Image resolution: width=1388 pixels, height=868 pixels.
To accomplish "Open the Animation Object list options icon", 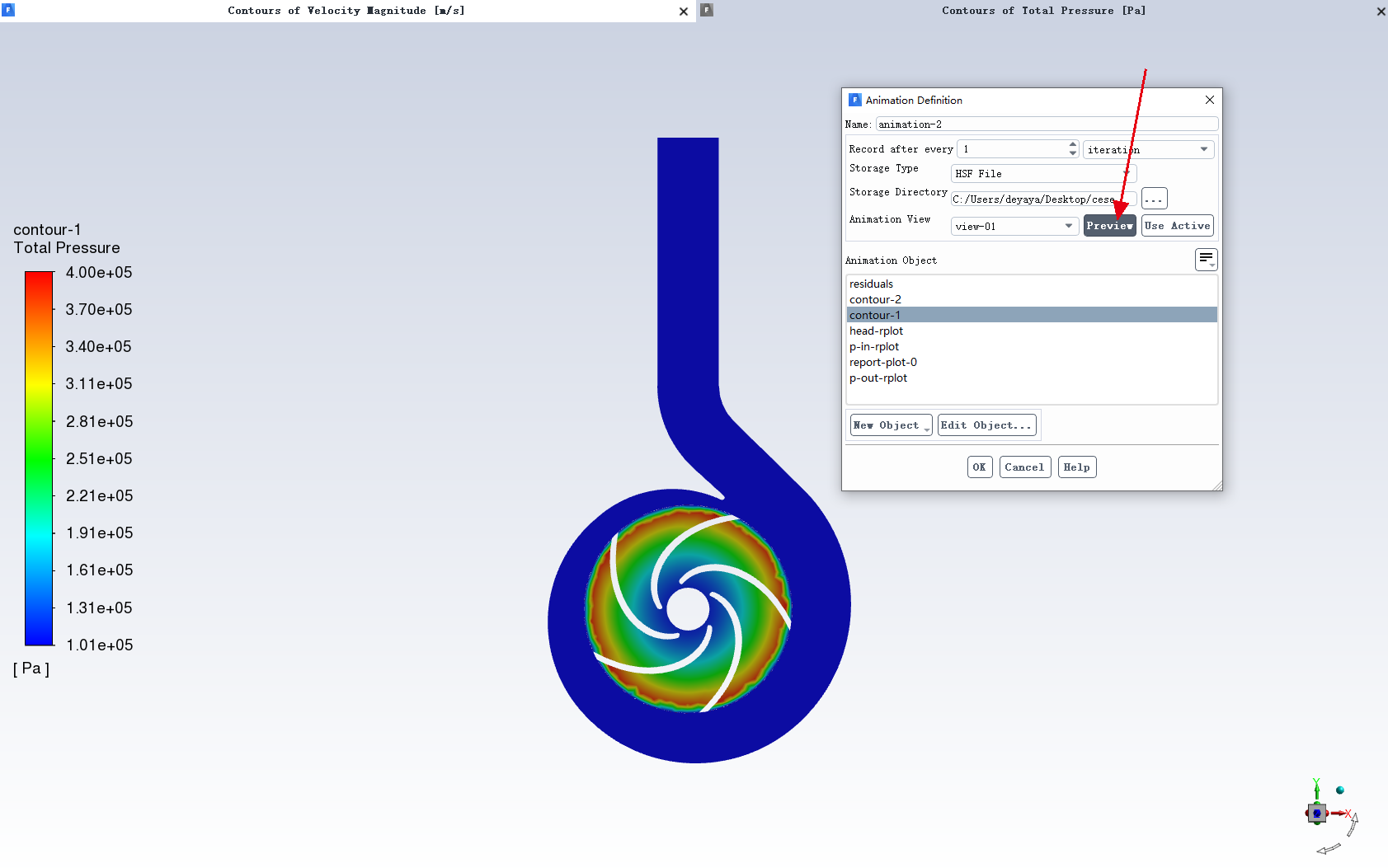I will coord(1206,260).
